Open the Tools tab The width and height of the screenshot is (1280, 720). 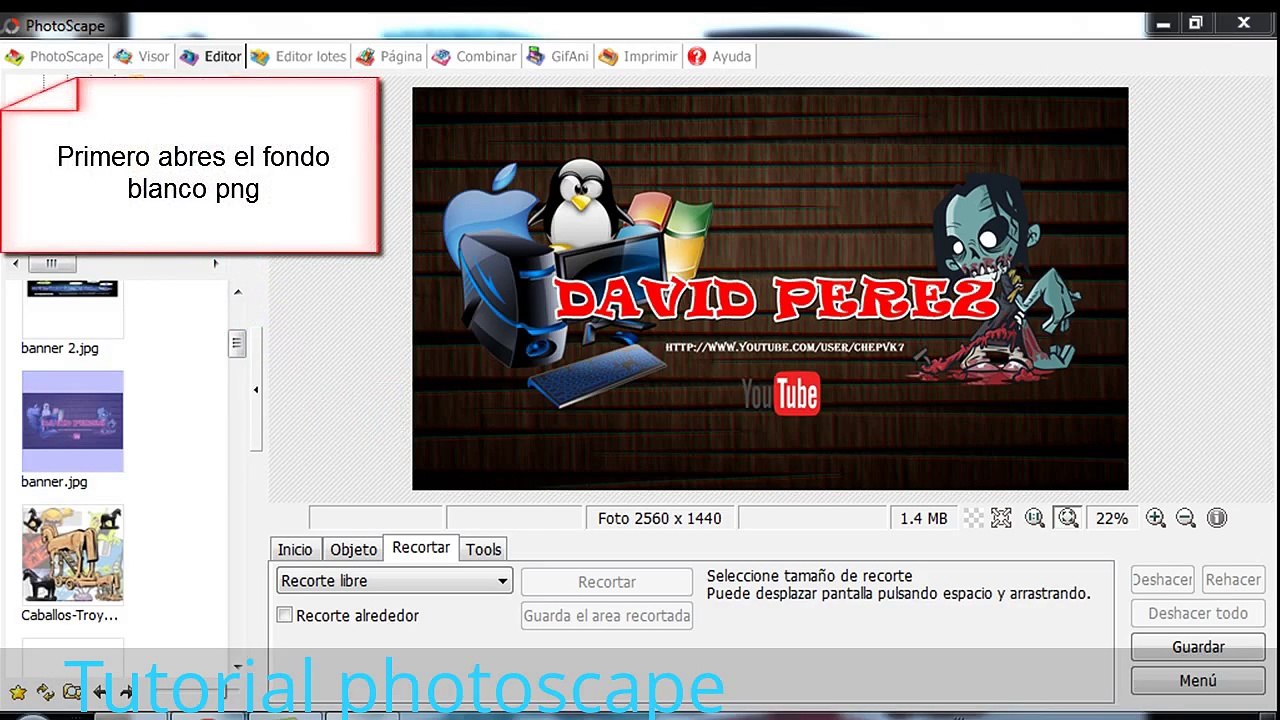(x=483, y=549)
